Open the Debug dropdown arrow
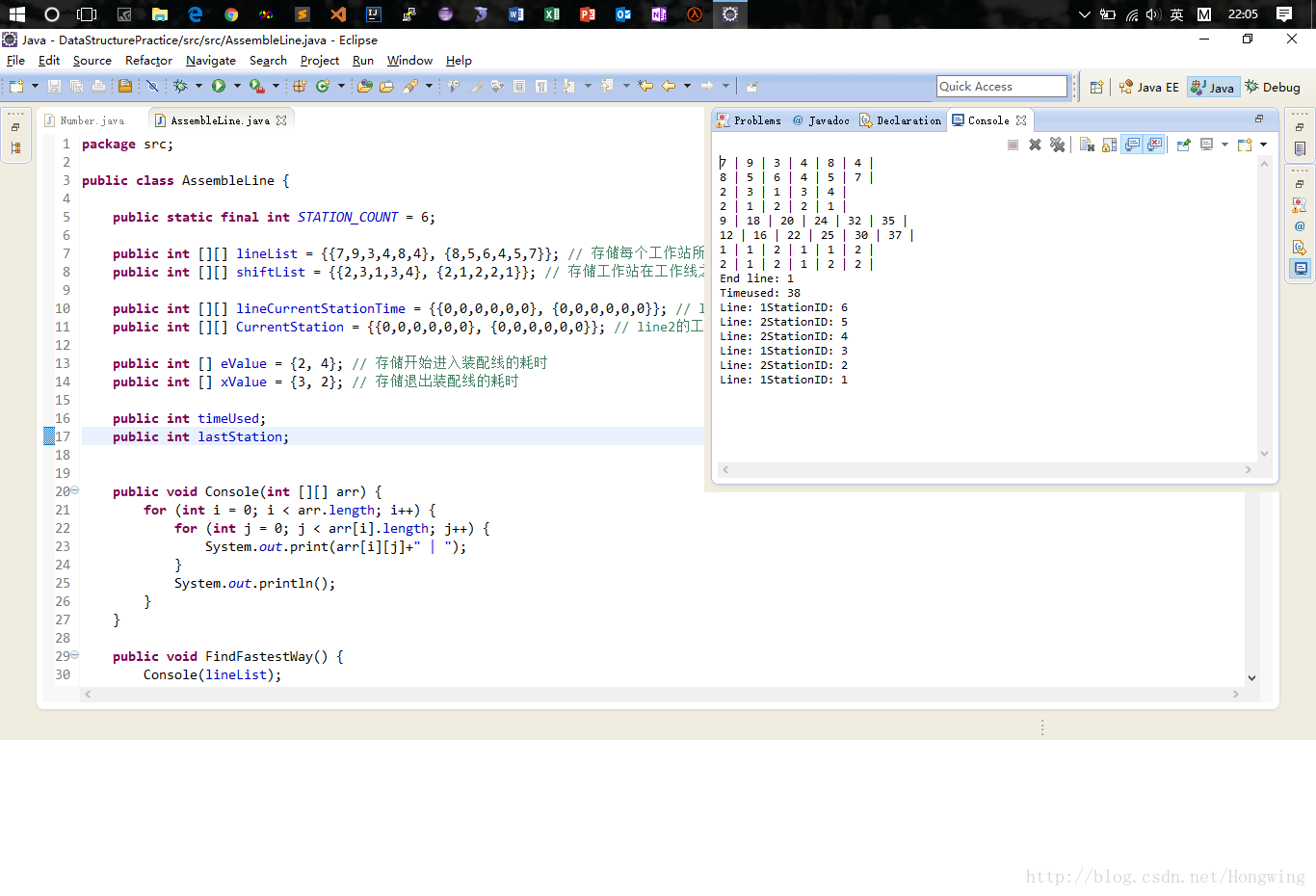Screen dimensions: 1316x896 click(198, 86)
